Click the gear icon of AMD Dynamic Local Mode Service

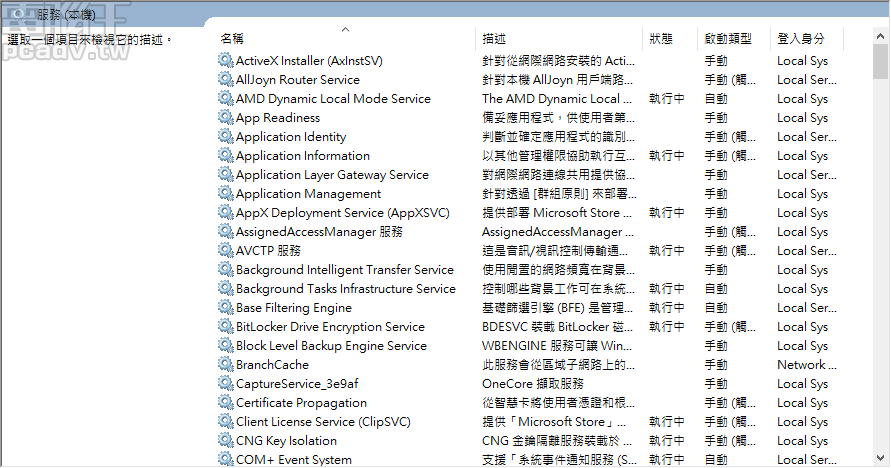click(226, 98)
